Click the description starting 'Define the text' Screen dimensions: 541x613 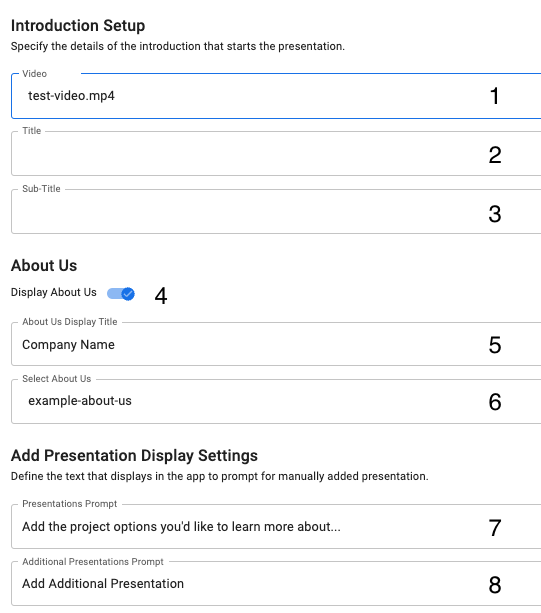coord(220,477)
